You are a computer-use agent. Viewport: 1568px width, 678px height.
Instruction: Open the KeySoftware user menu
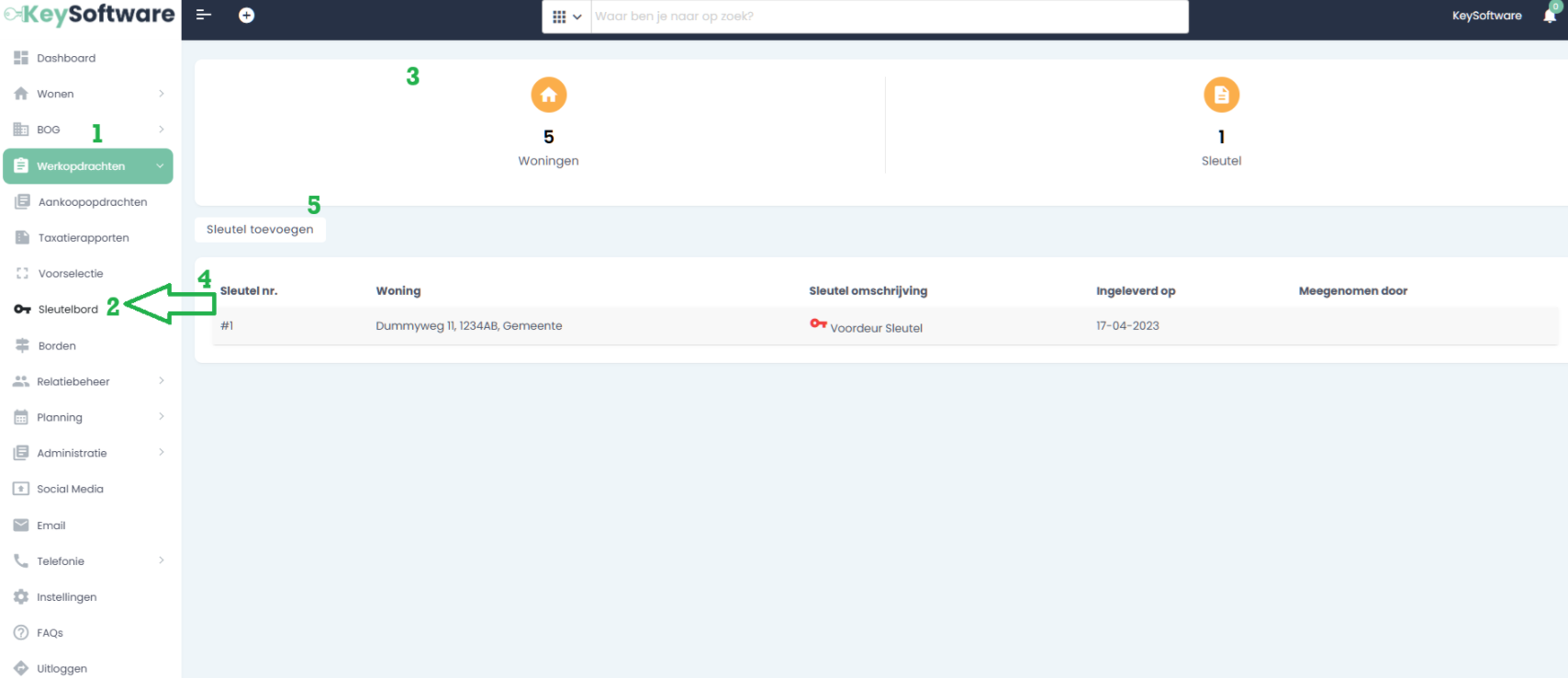pos(1486,16)
